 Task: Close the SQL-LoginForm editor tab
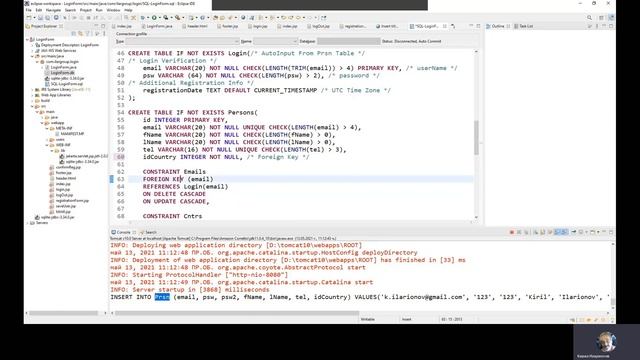click(444, 26)
